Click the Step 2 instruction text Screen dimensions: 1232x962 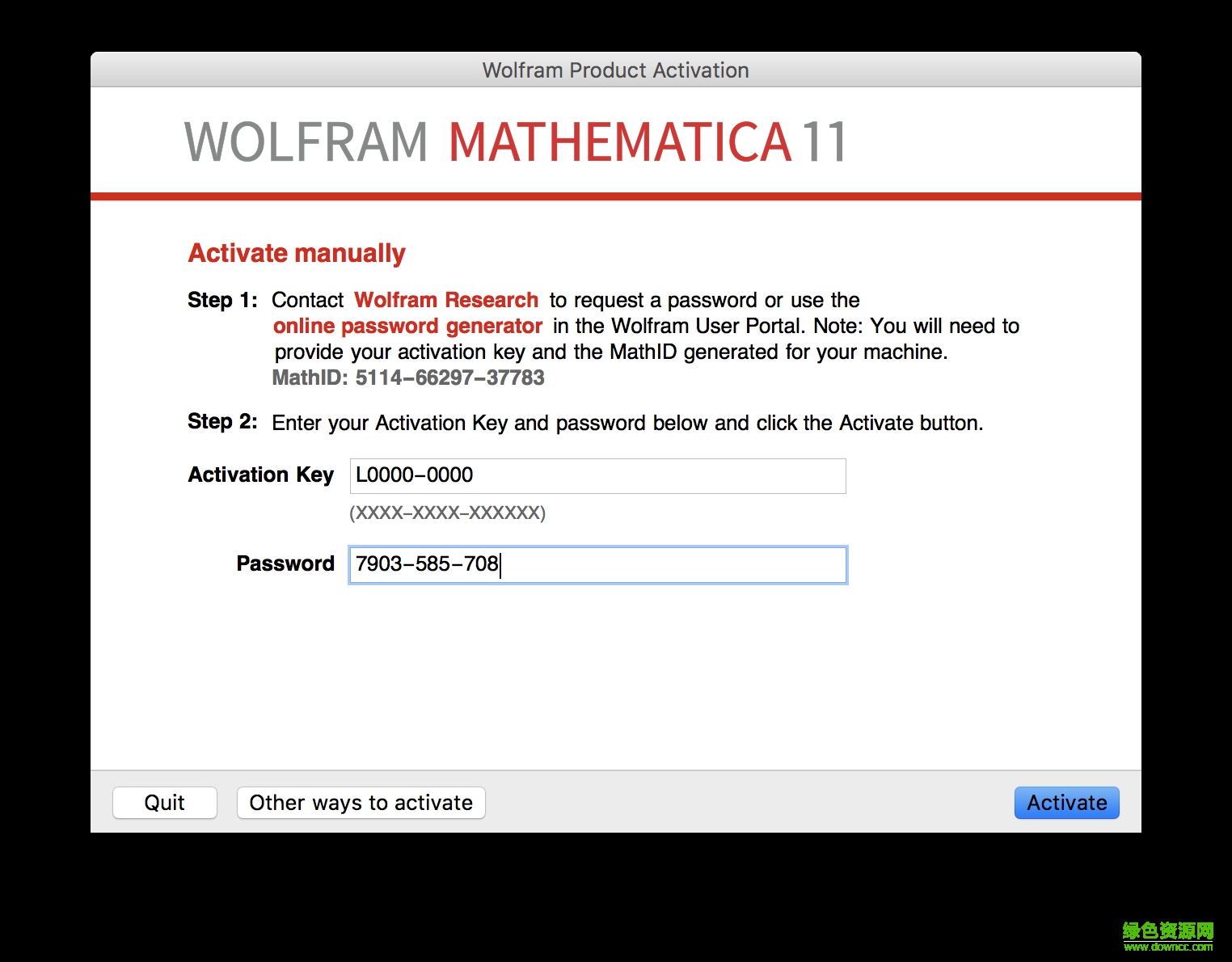[627, 422]
